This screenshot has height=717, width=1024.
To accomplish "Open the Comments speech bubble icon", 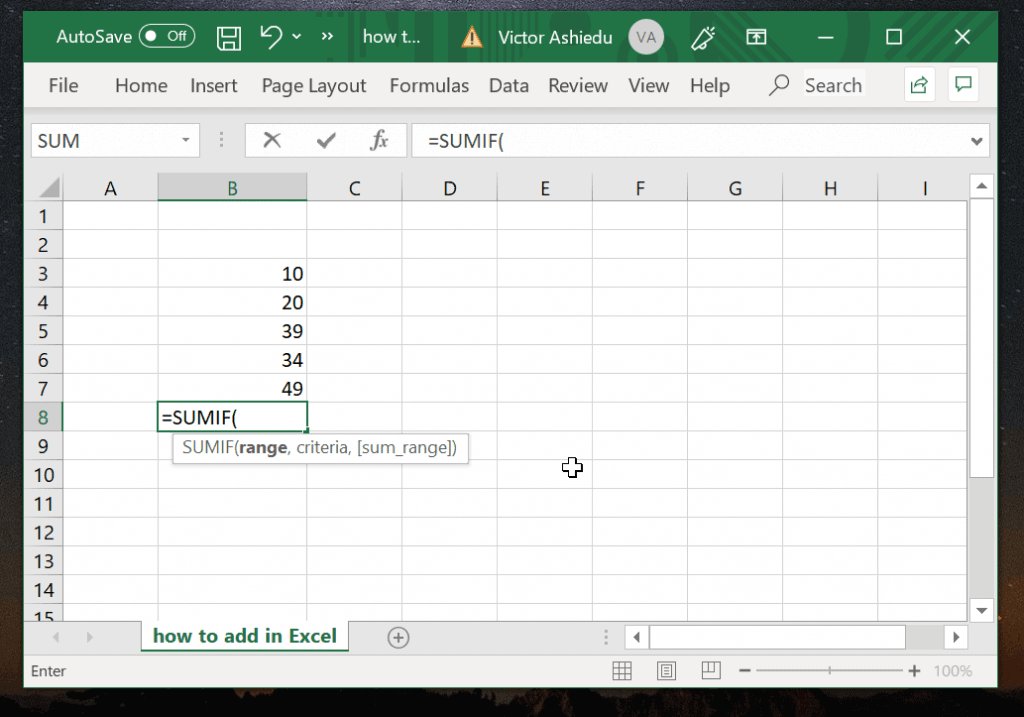I will [x=963, y=84].
